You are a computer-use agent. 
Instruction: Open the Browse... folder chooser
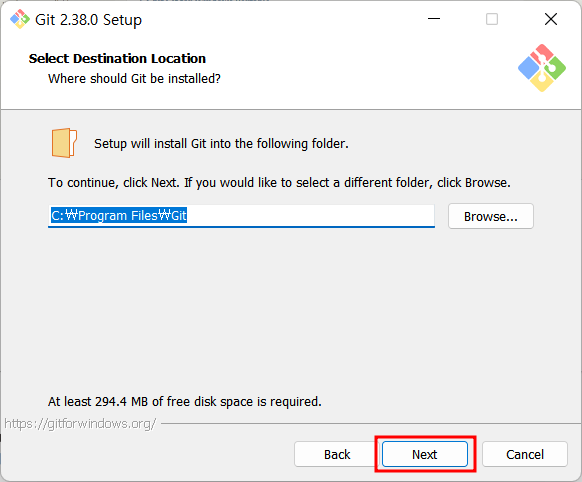click(x=491, y=216)
